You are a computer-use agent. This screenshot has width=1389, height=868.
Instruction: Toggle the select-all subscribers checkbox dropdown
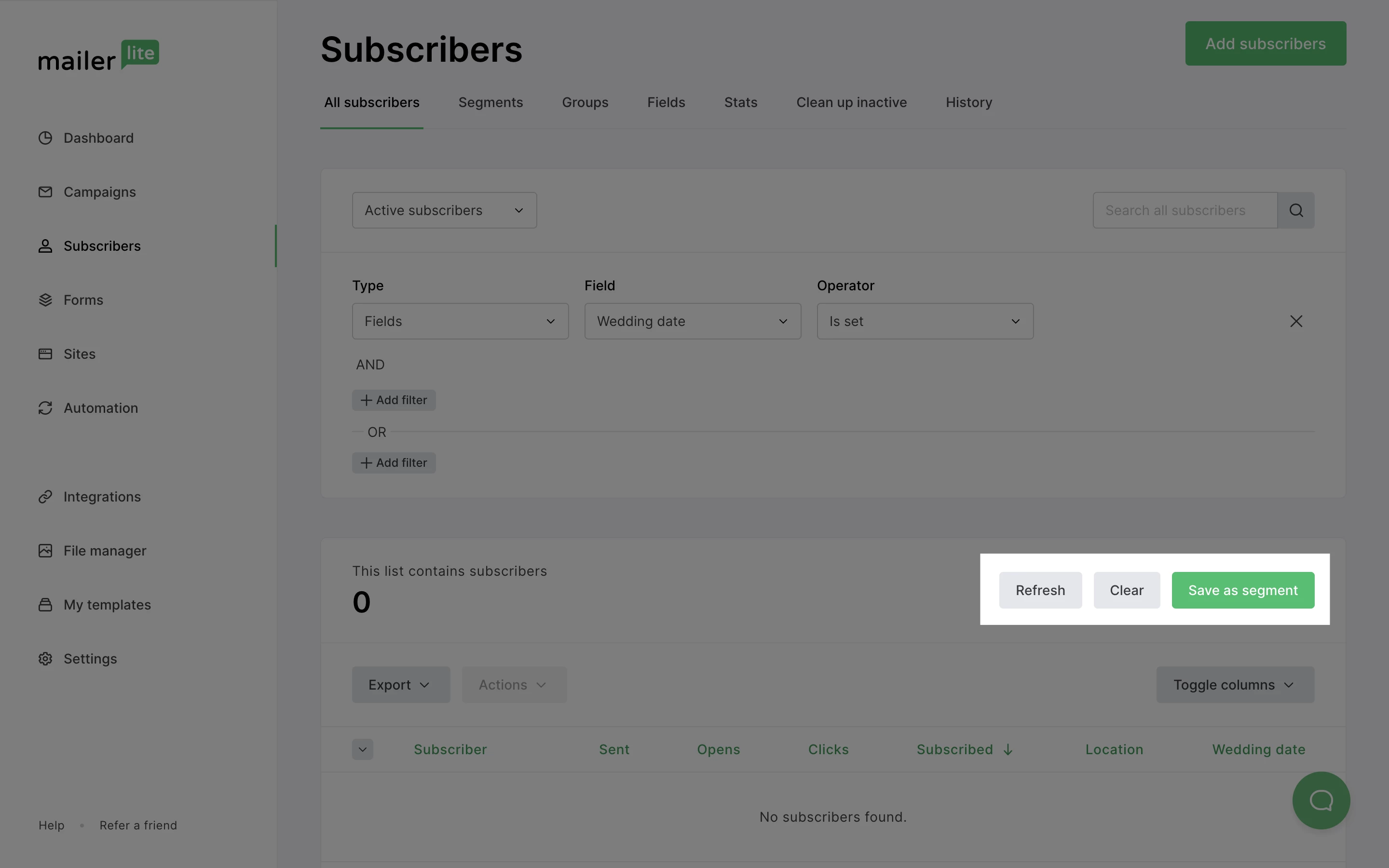[362, 749]
